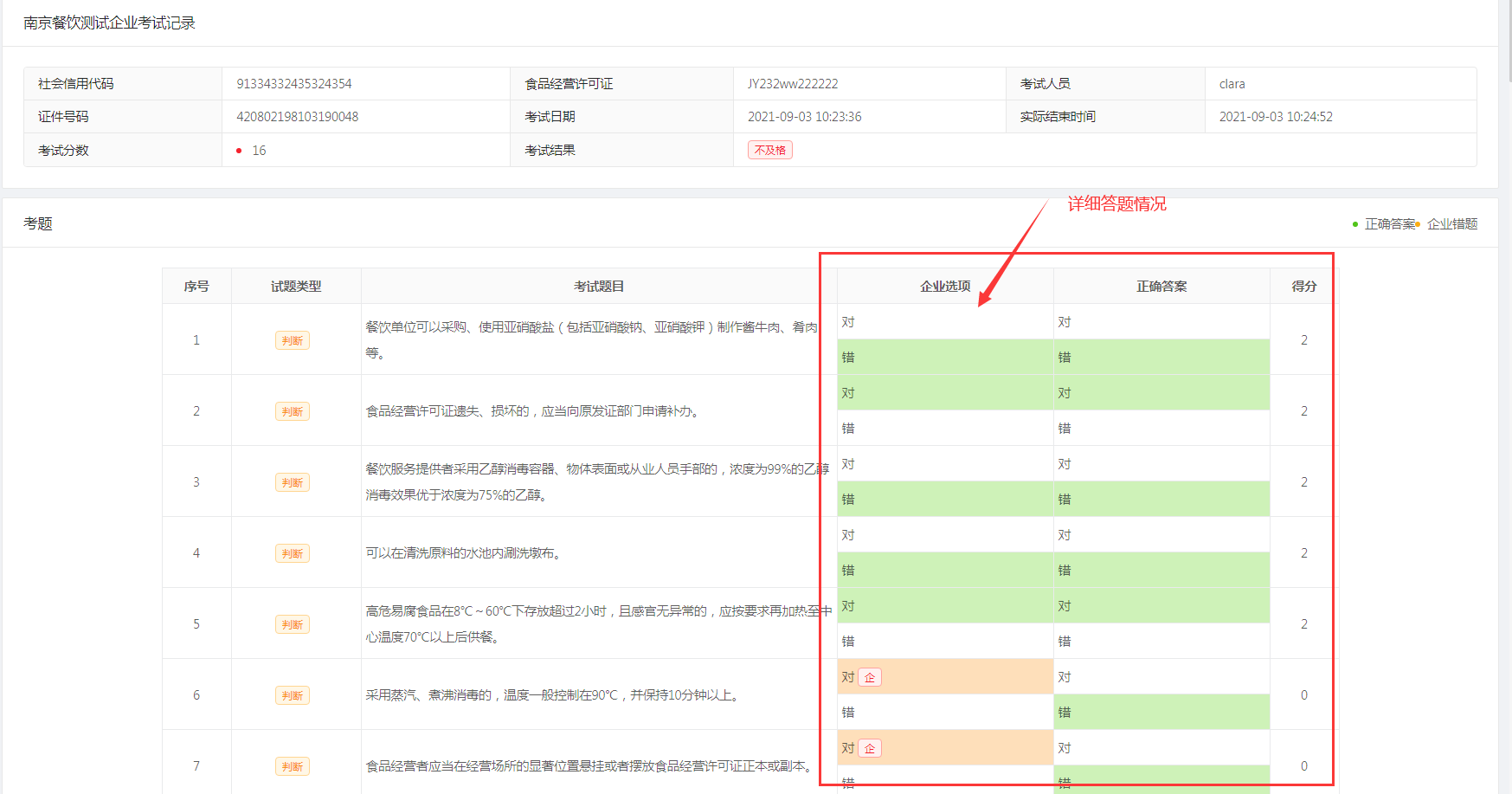Click the examinee name clara
The image size is (1512, 794).
[x=1232, y=84]
